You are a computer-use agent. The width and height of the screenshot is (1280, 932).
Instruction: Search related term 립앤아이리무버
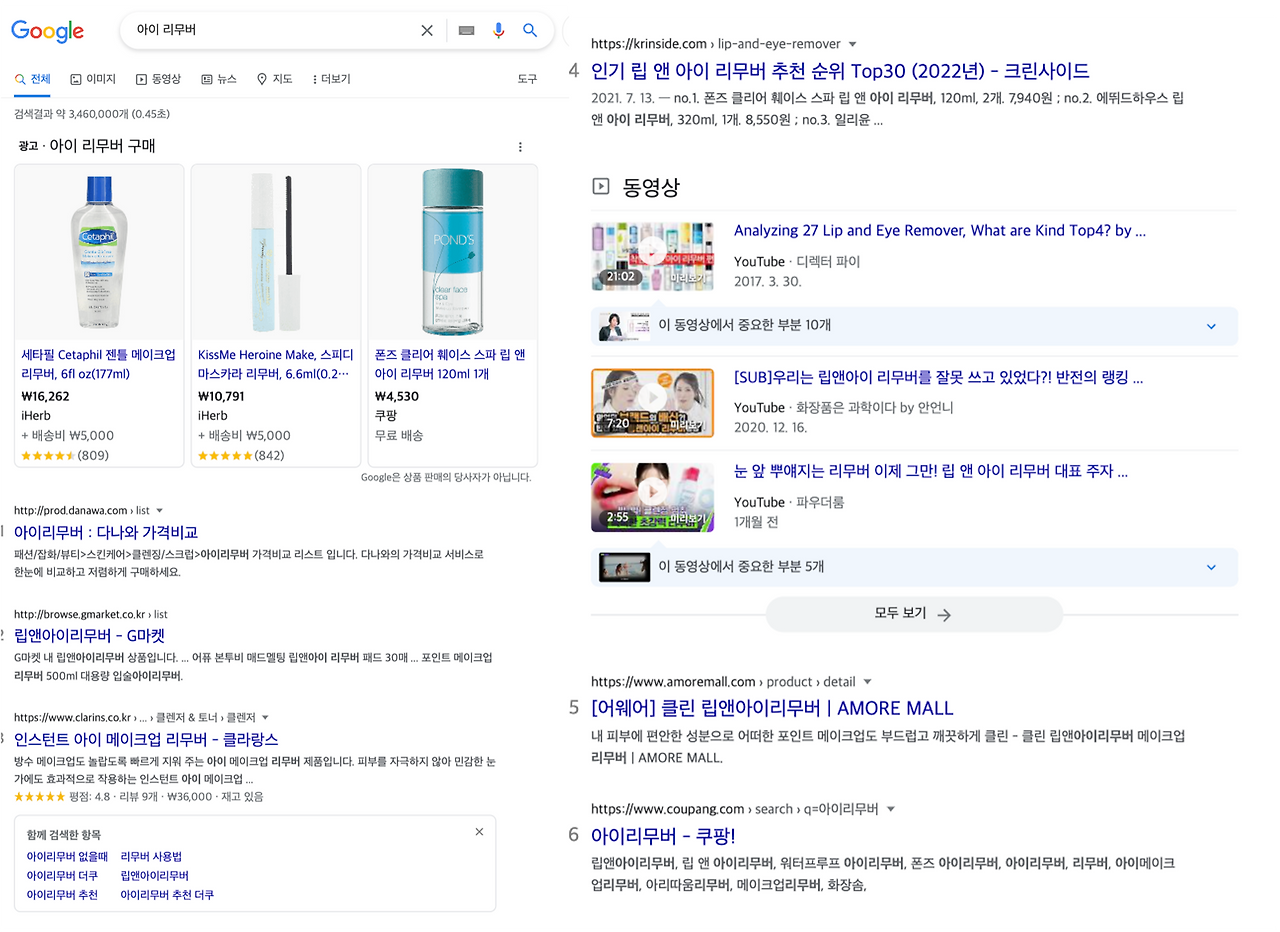155,876
